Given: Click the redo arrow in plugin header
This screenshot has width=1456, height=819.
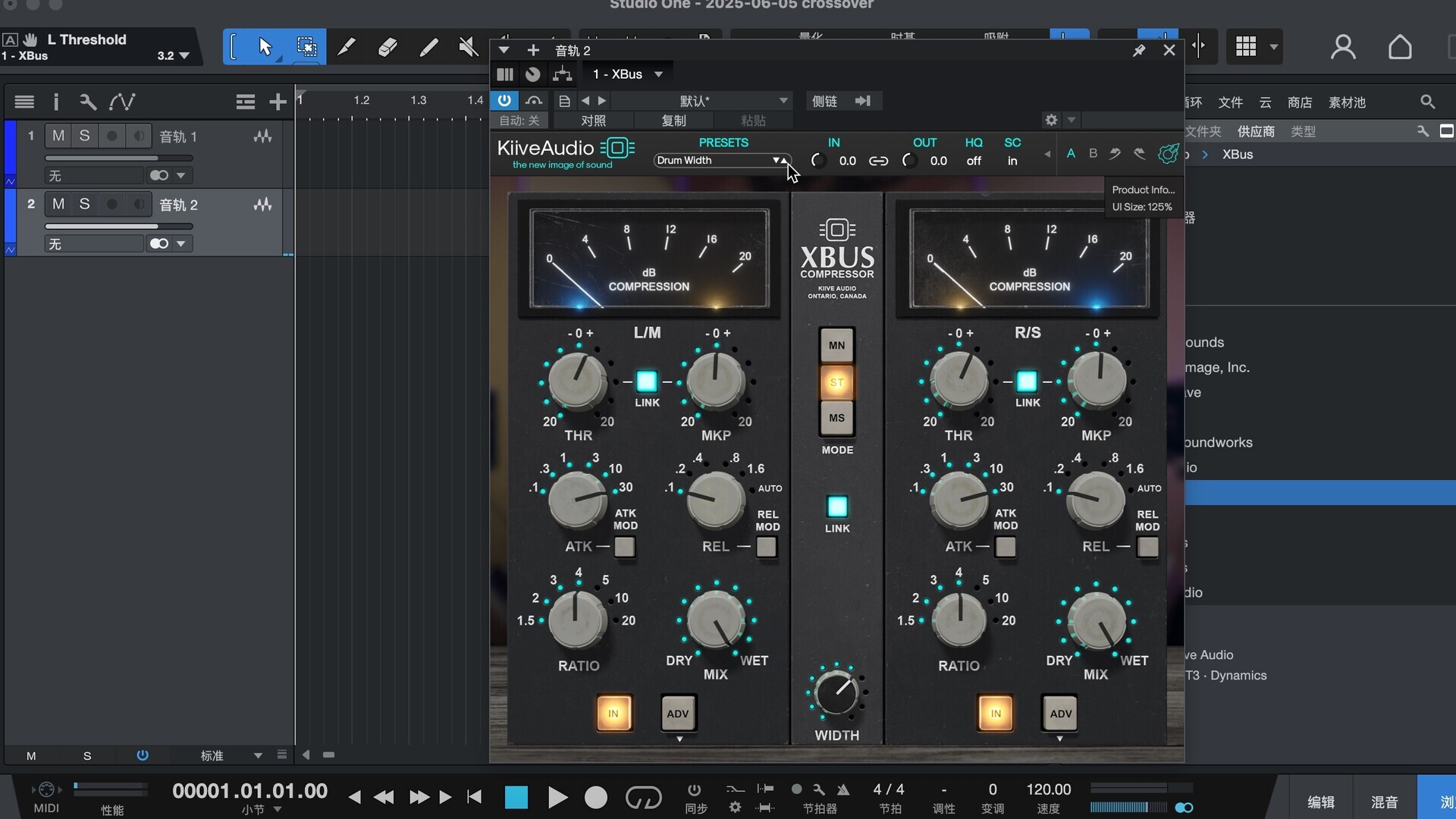Looking at the screenshot, I should coord(1139,153).
